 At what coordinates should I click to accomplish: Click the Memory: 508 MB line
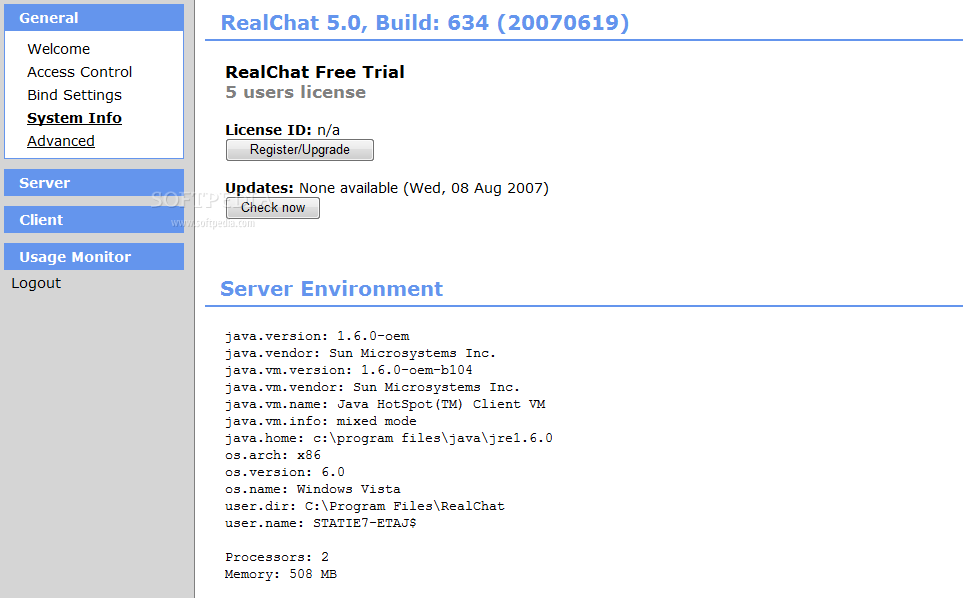click(281, 574)
